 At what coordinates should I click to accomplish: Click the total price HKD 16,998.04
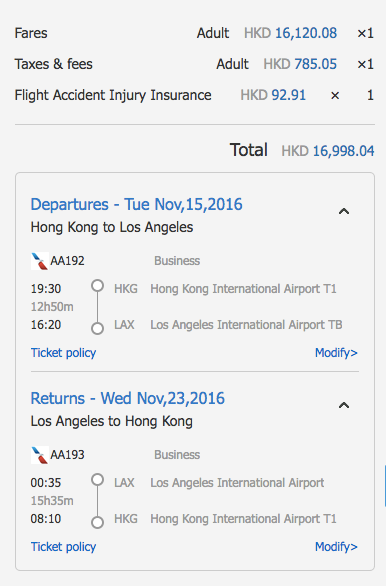pos(328,151)
